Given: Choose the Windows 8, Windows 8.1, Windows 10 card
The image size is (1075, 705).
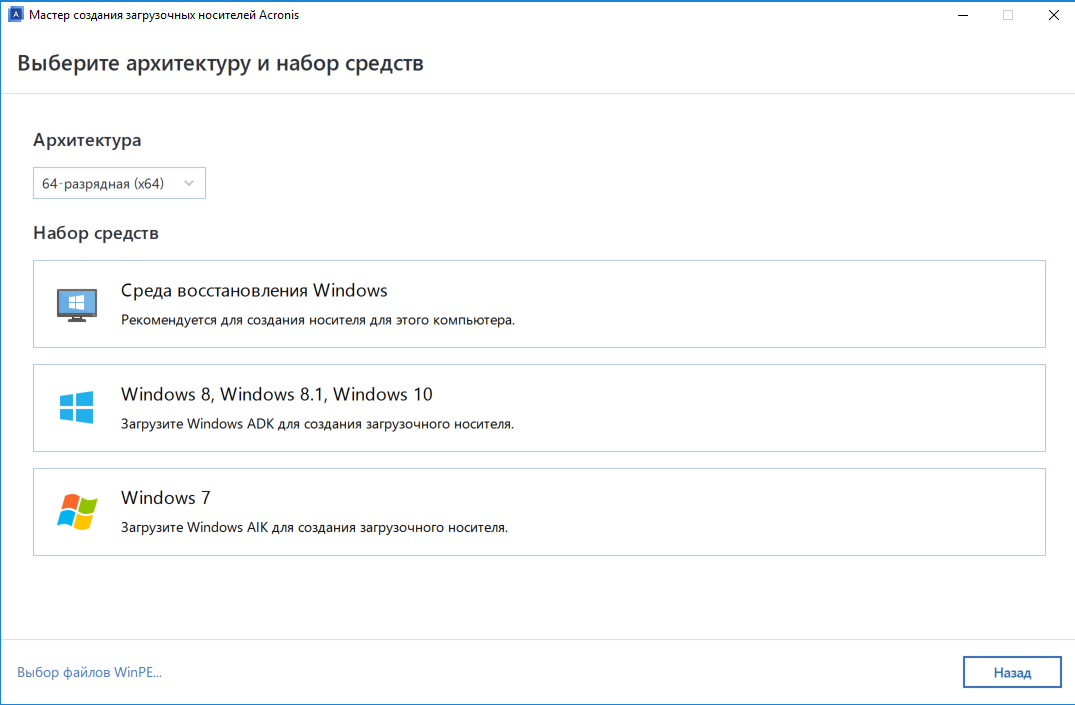Looking at the screenshot, I should tap(539, 408).
